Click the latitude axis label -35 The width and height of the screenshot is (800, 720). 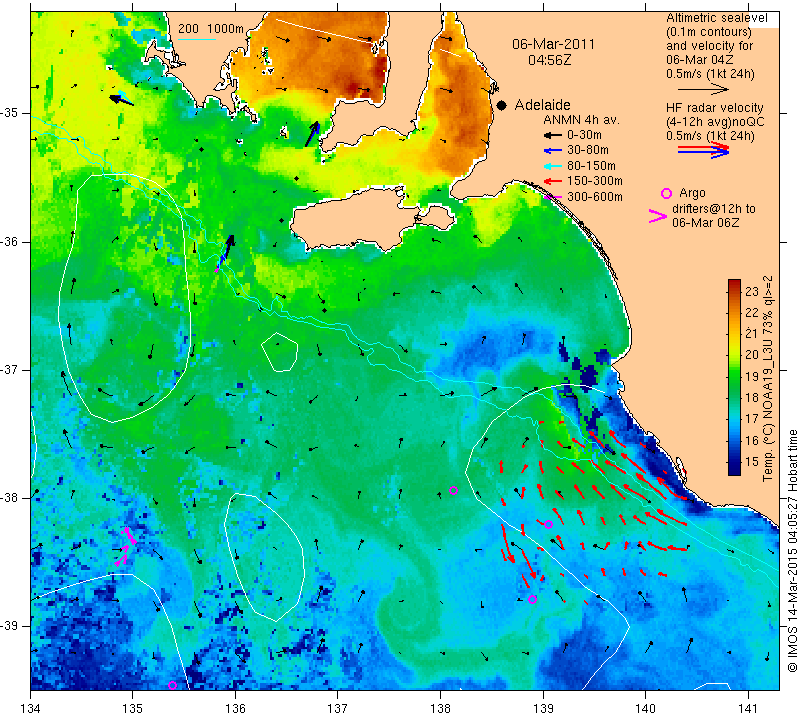(10, 113)
